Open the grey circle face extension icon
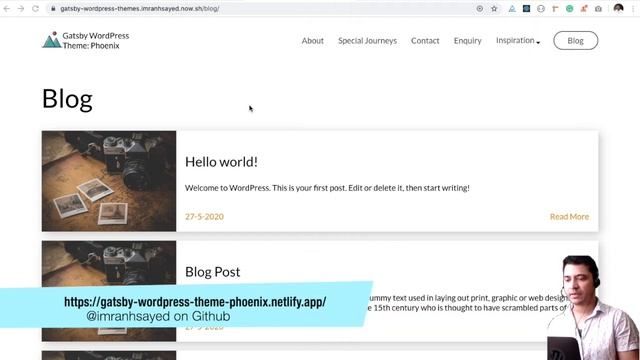 point(541,9)
